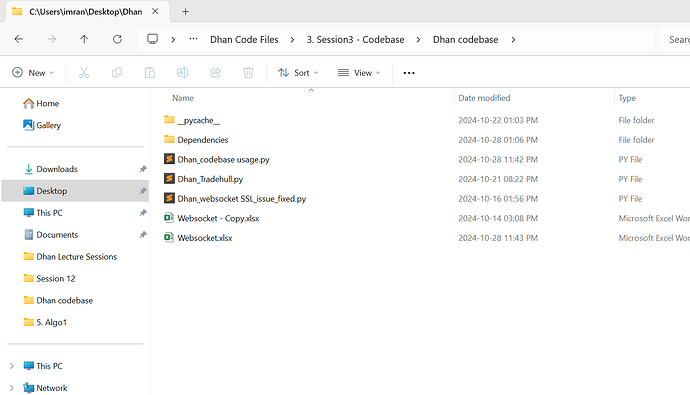690x395 pixels.
Task: Click Dhan Code Files in the breadcrumb
Action: 244,40
